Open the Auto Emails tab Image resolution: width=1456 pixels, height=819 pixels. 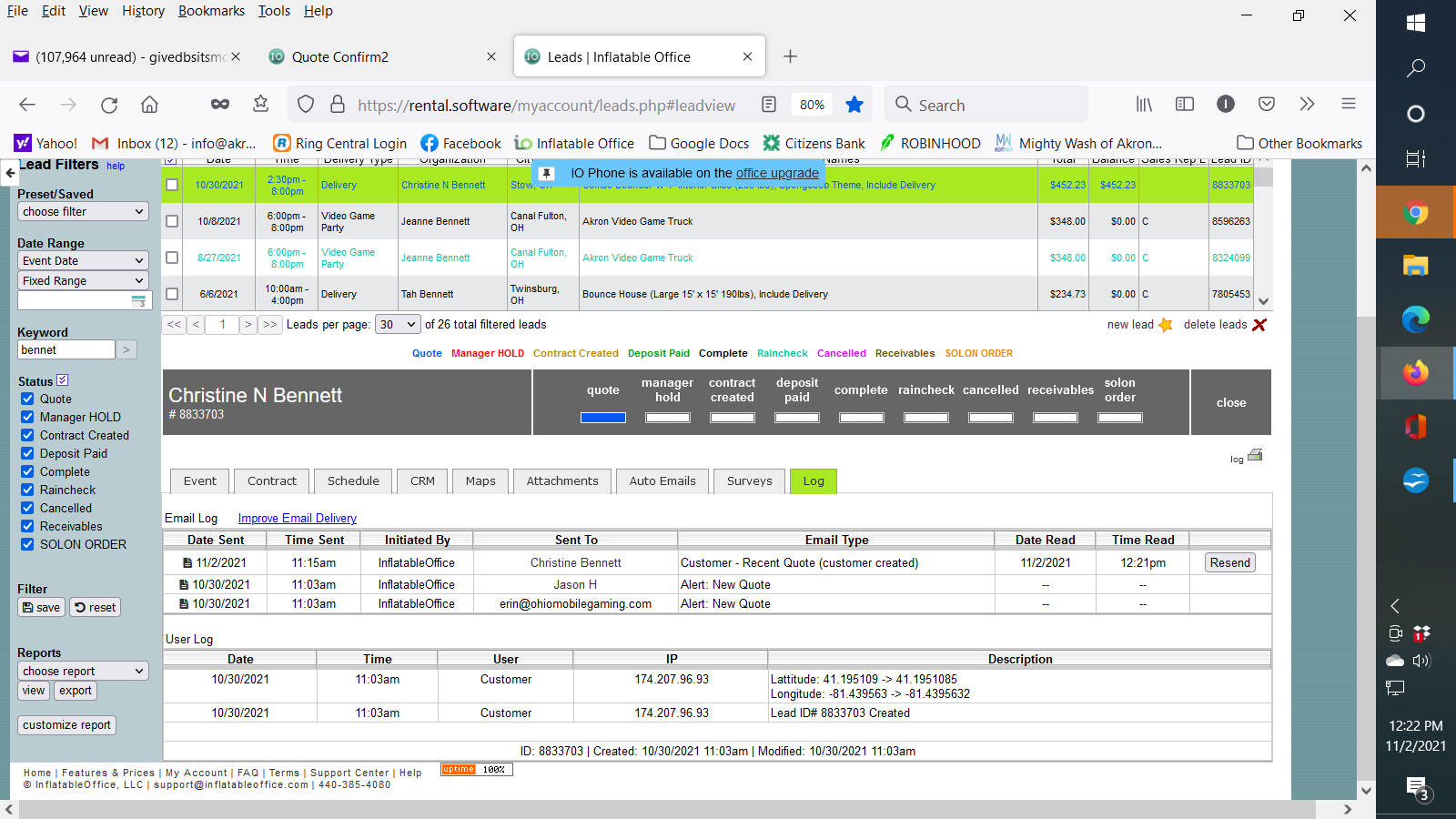[x=662, y=481]
